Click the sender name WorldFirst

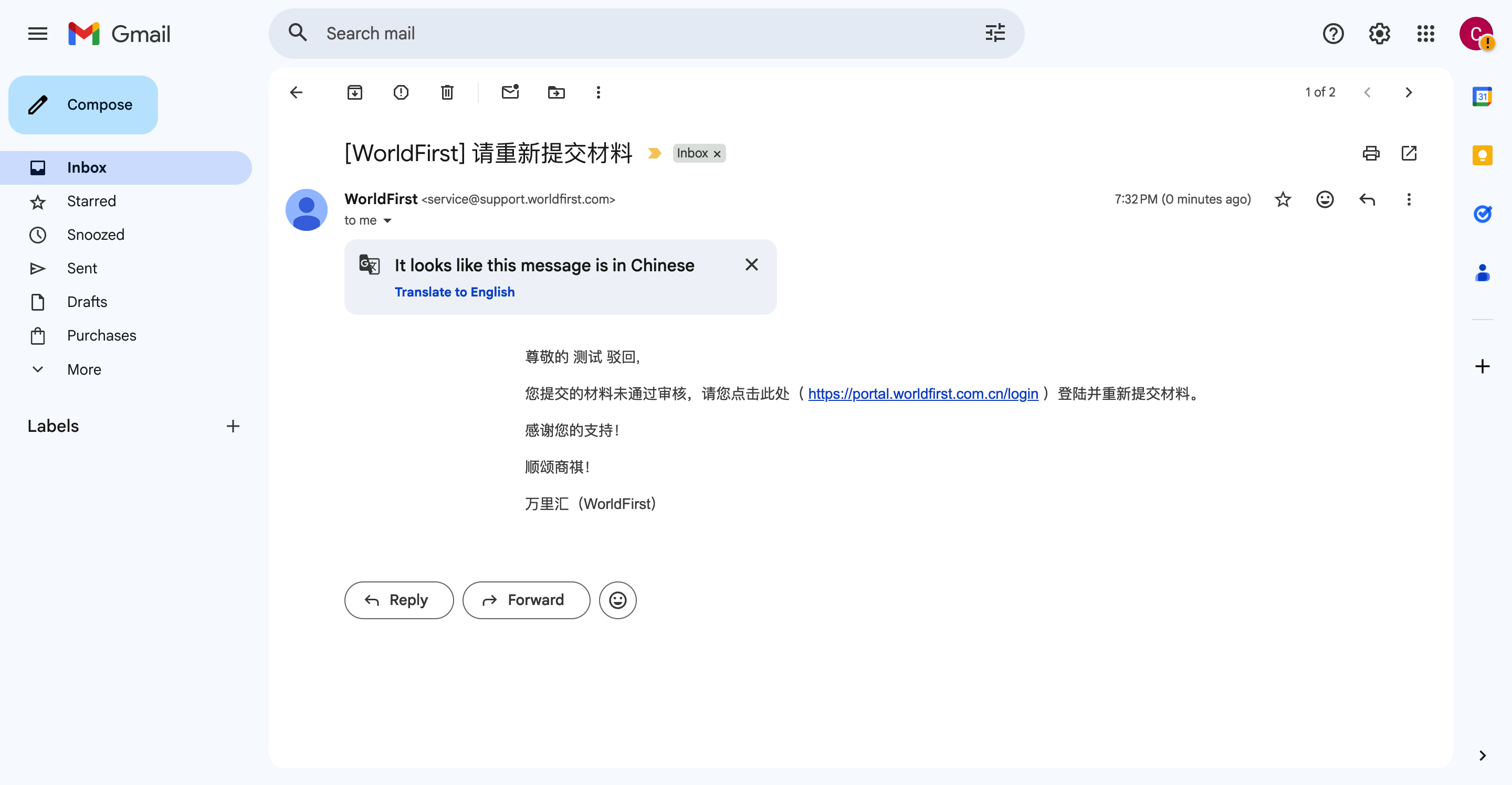click(x=381, y=199)
